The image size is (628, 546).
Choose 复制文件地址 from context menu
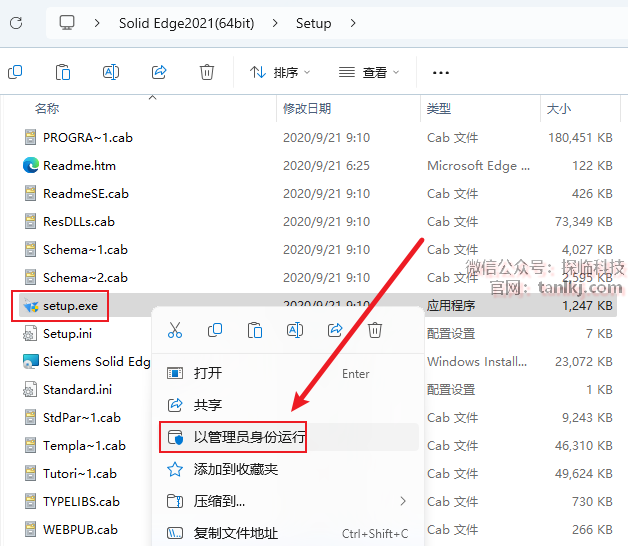pos(288,533)
